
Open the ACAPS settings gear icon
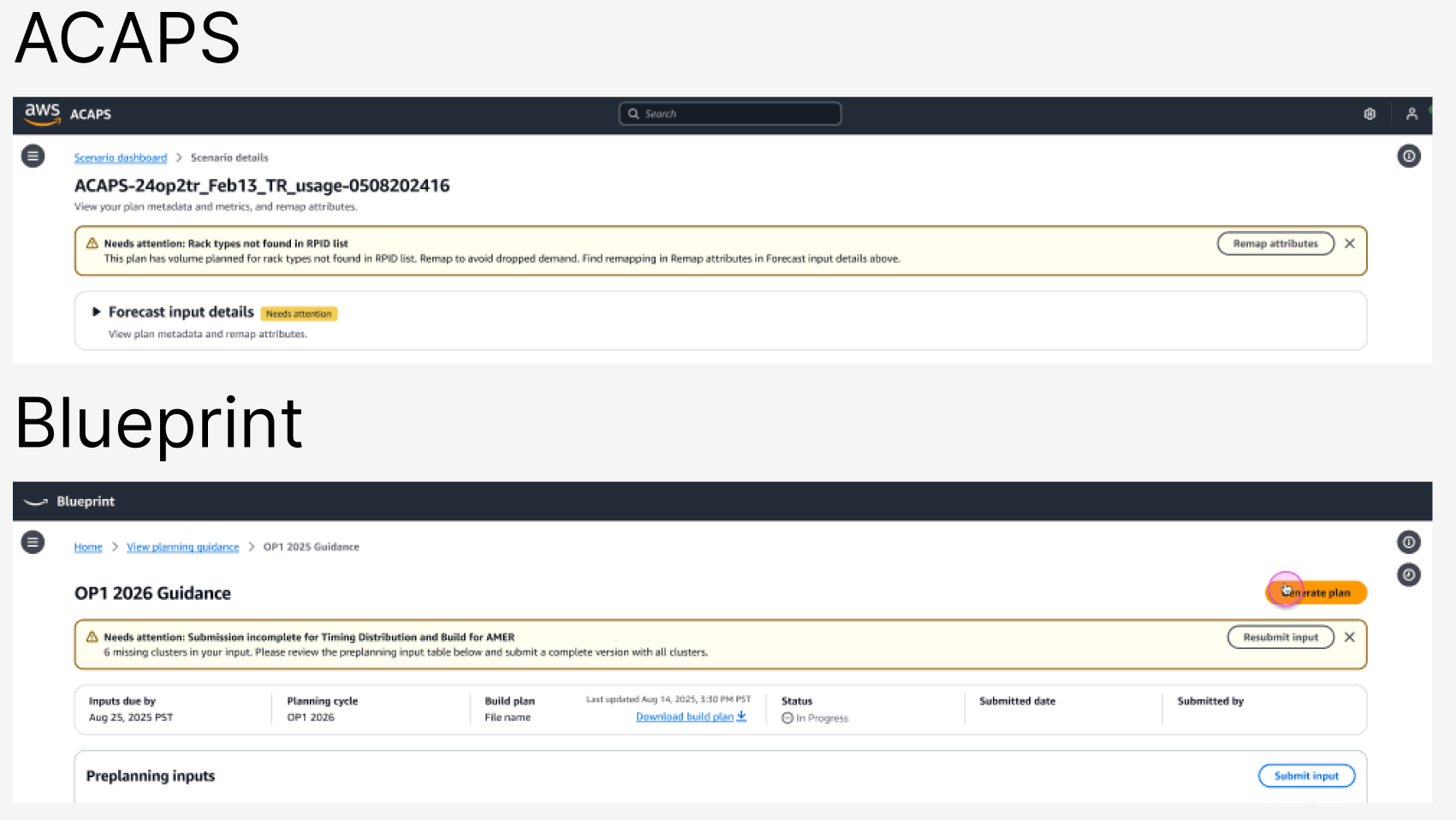pos(1370,114)
